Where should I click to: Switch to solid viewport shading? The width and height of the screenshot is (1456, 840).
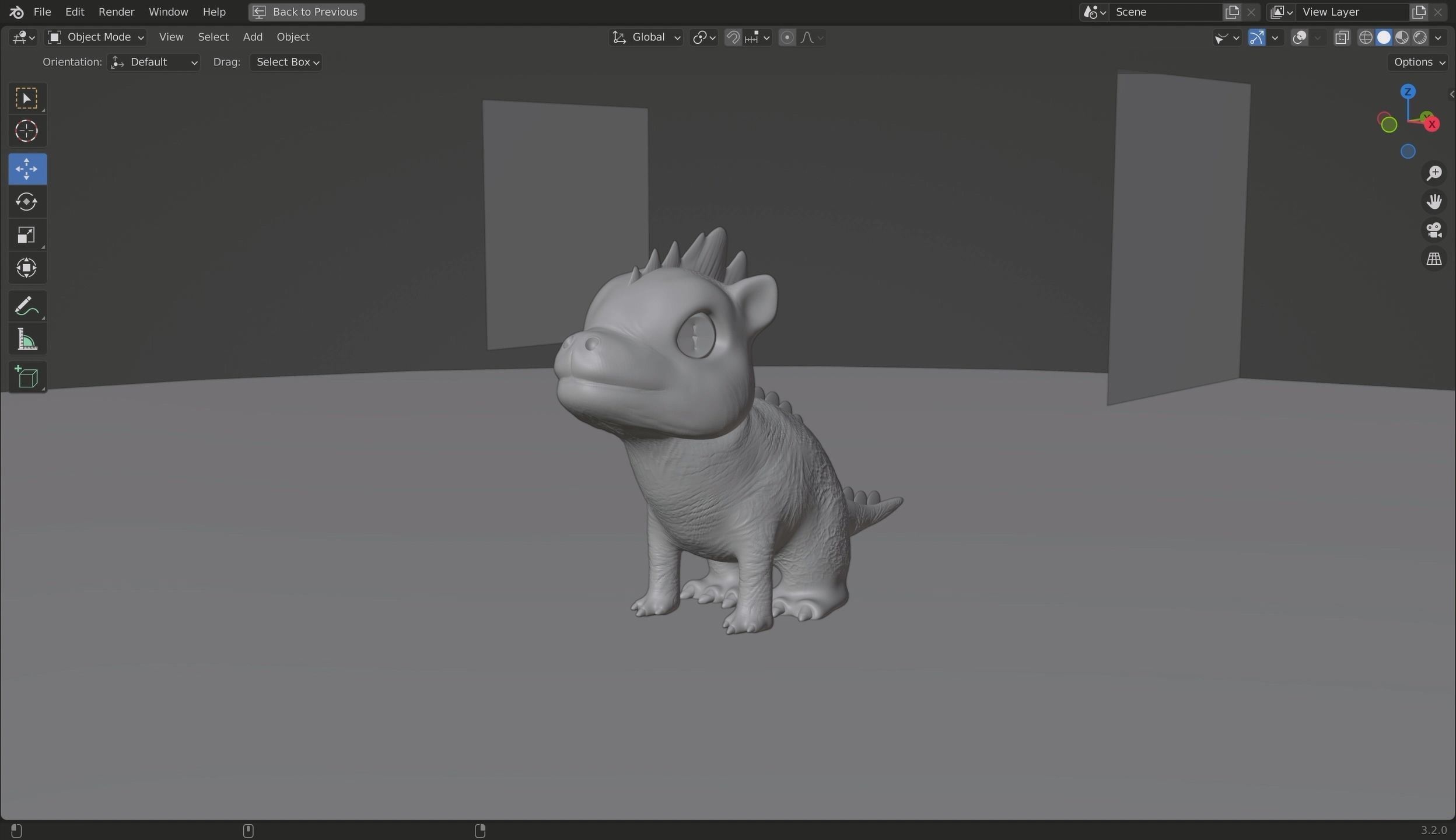click(1383, 37)
